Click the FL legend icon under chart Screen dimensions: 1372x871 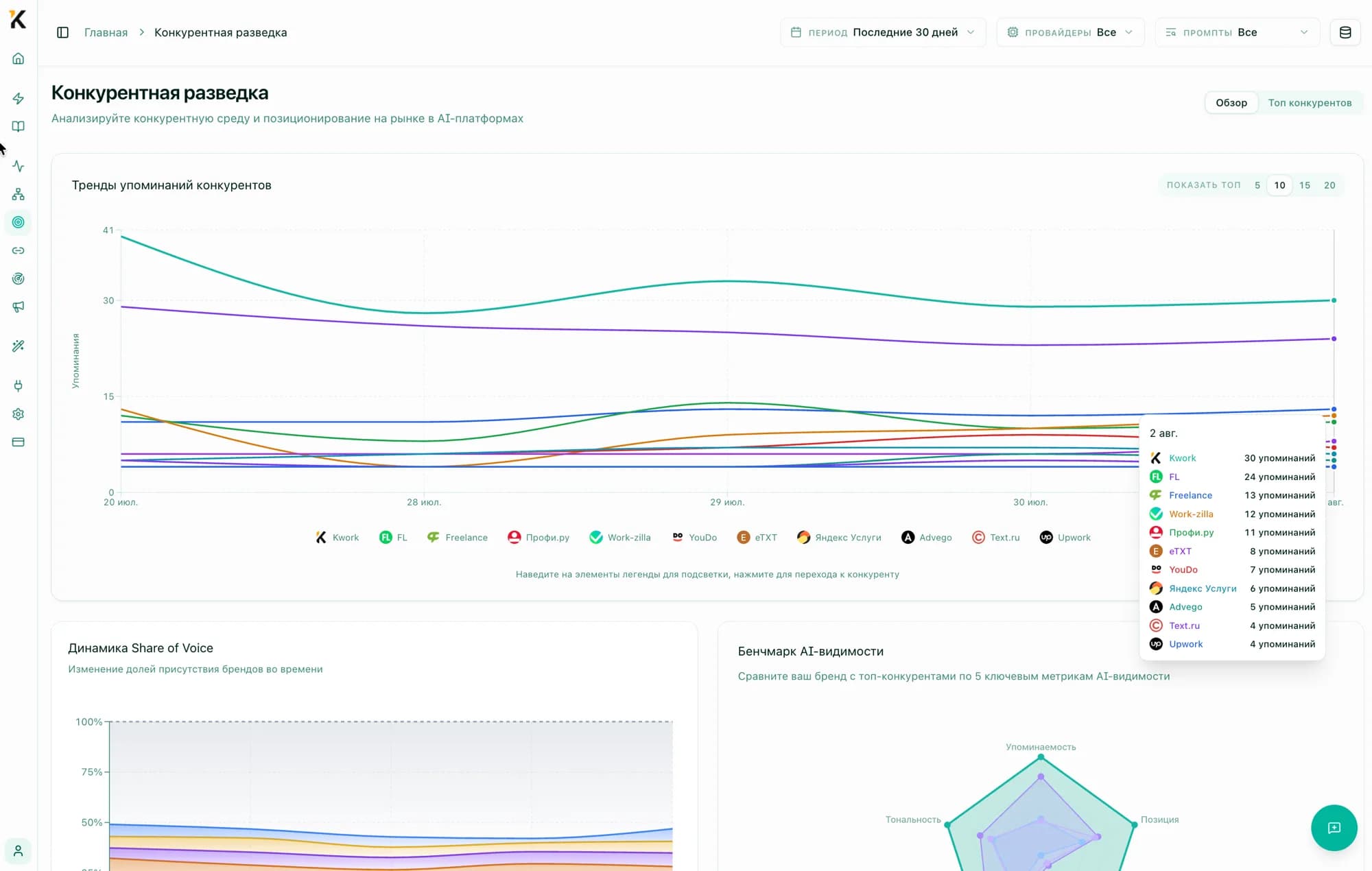pyautogui.click(x=386, y=538)
